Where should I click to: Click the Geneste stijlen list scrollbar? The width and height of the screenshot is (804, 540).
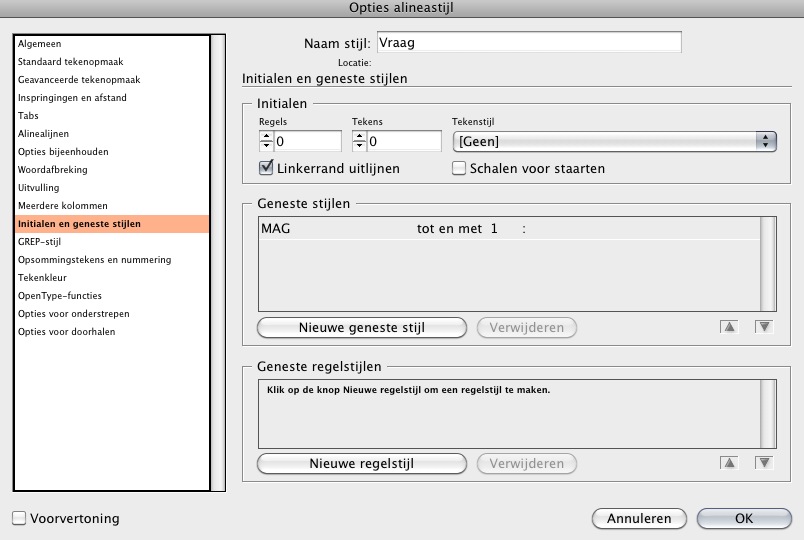768,264
